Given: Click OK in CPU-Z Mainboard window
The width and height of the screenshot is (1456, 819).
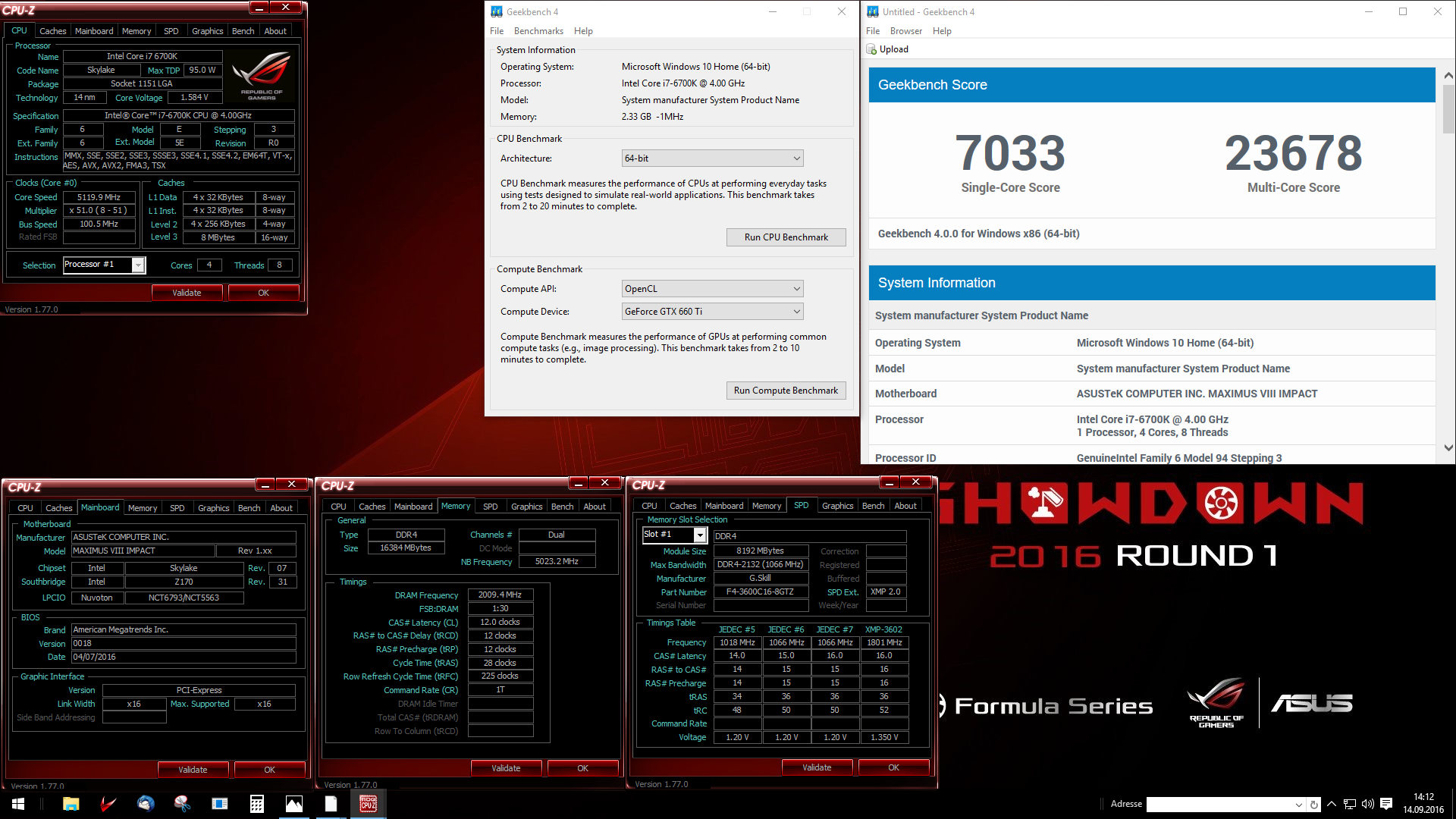Looking at the screenshot, I should 269,770.
